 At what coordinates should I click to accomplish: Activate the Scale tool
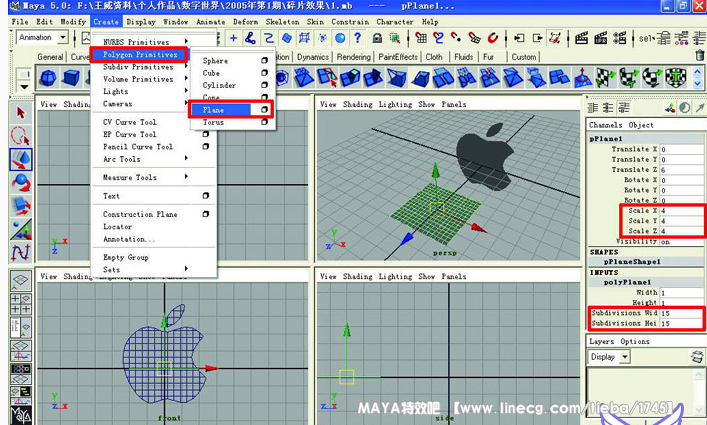21,206
